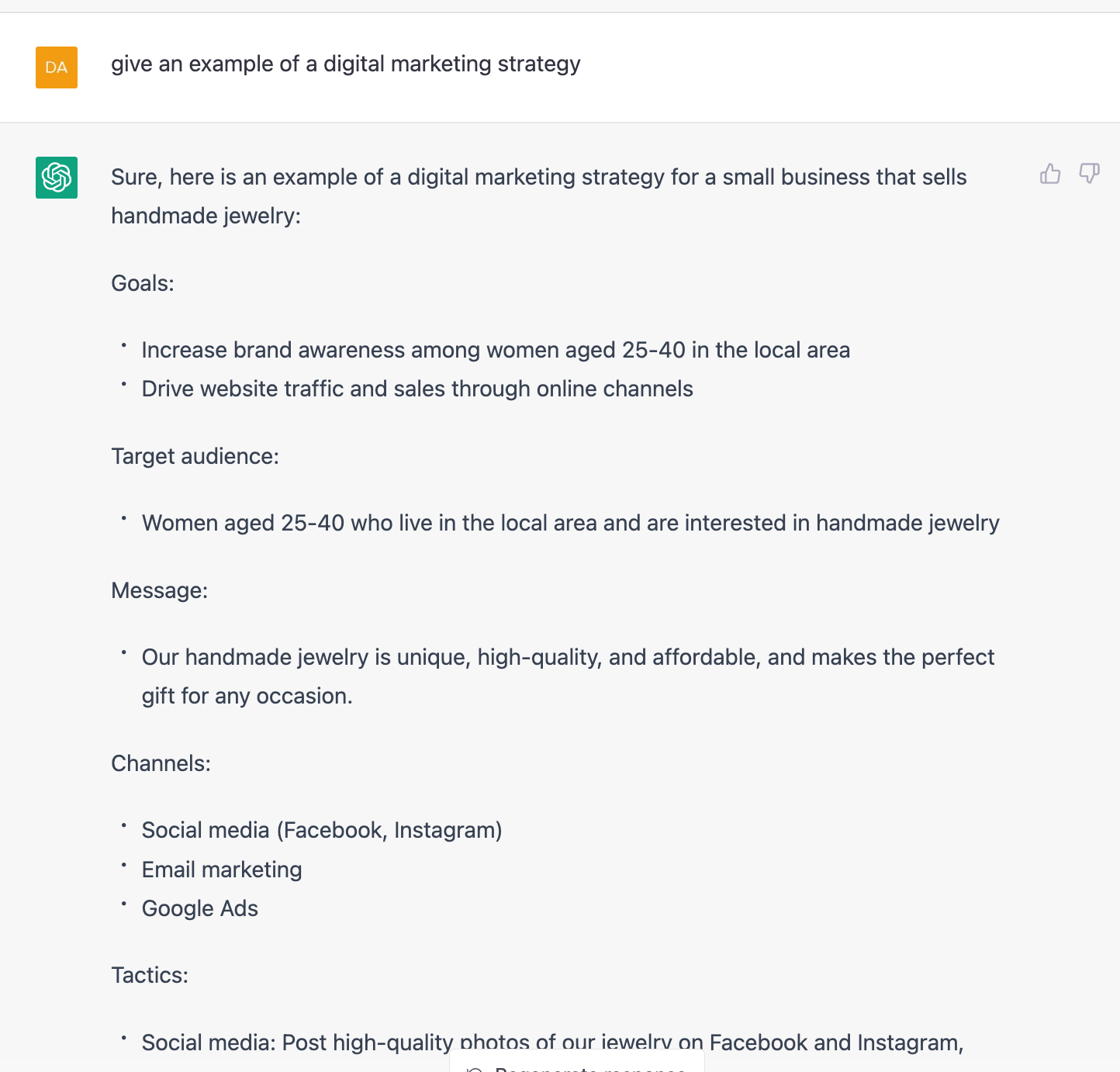The height and width of the screenshot is (1072, 1120).
Task: Click the "Tactics:" heading
Action: pos(150,975)
